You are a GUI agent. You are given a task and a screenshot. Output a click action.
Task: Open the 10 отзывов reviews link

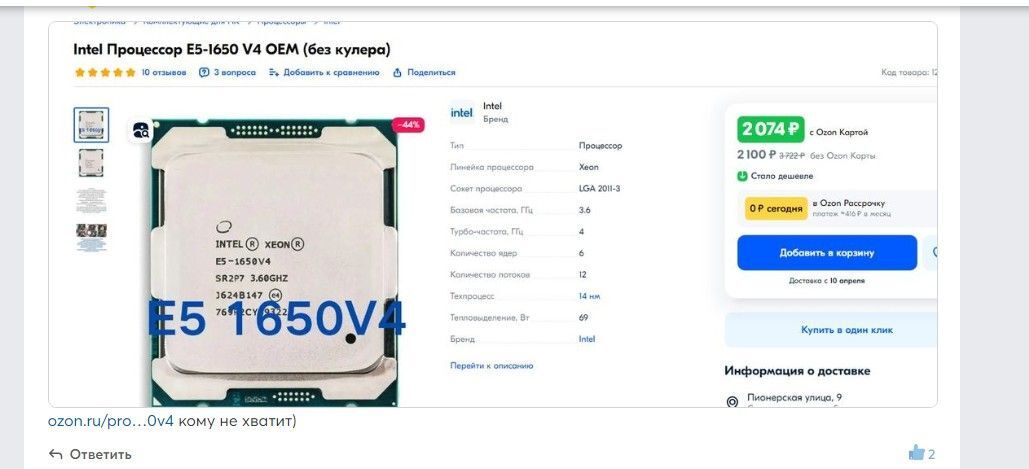[164, 72]
